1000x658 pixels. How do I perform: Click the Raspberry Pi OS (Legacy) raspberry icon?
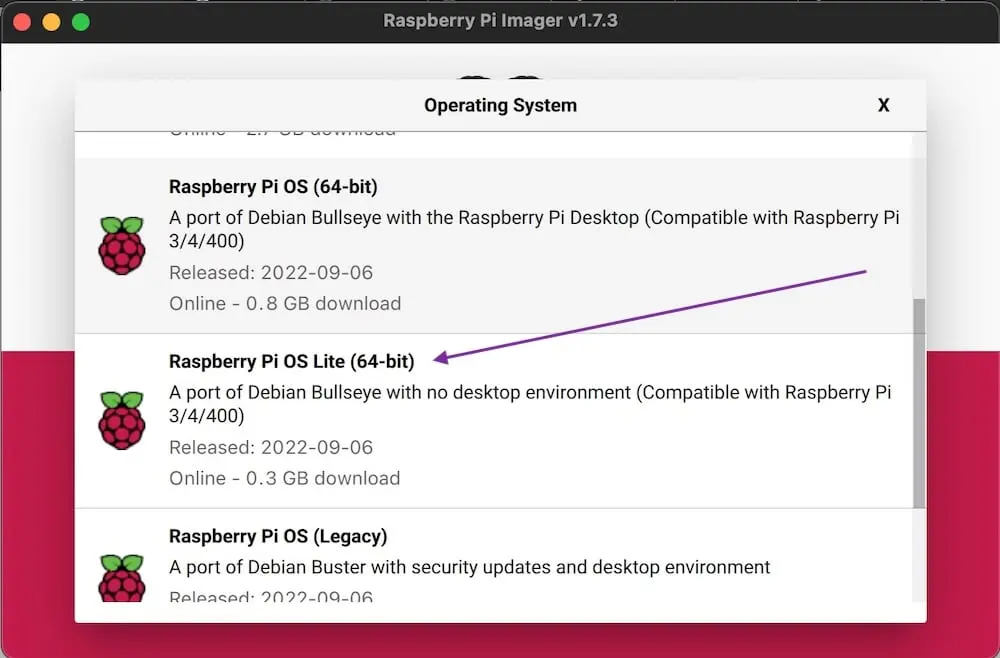pyautogui.click(x=122, y=578)
